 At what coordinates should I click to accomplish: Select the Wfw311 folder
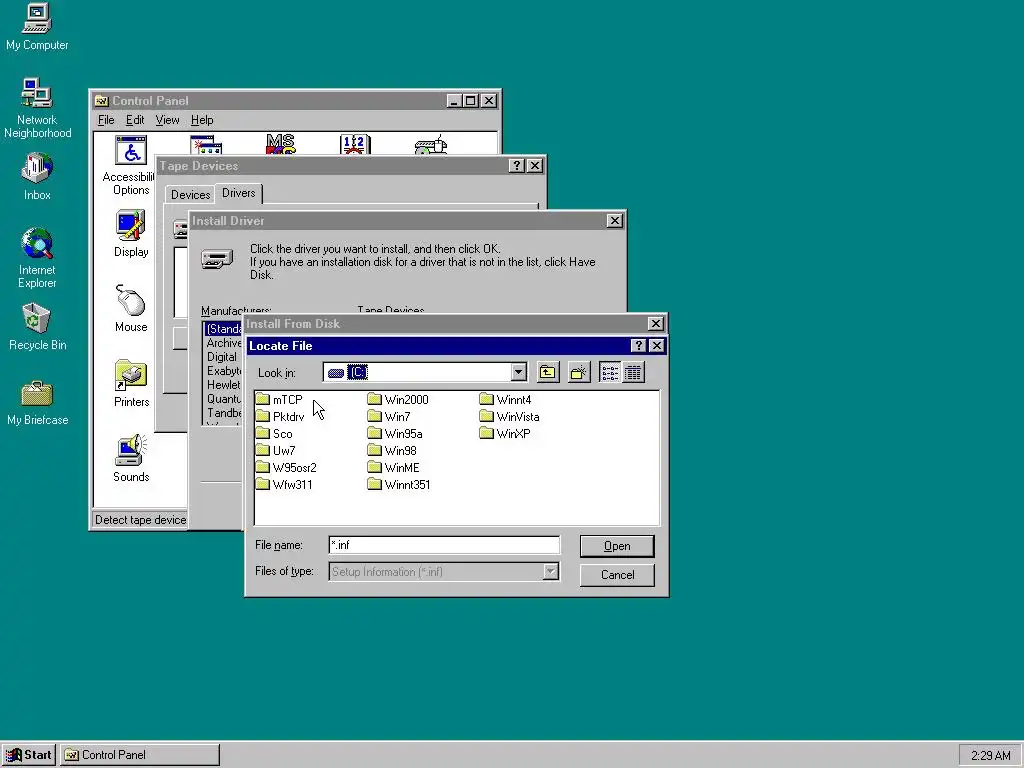284,485
